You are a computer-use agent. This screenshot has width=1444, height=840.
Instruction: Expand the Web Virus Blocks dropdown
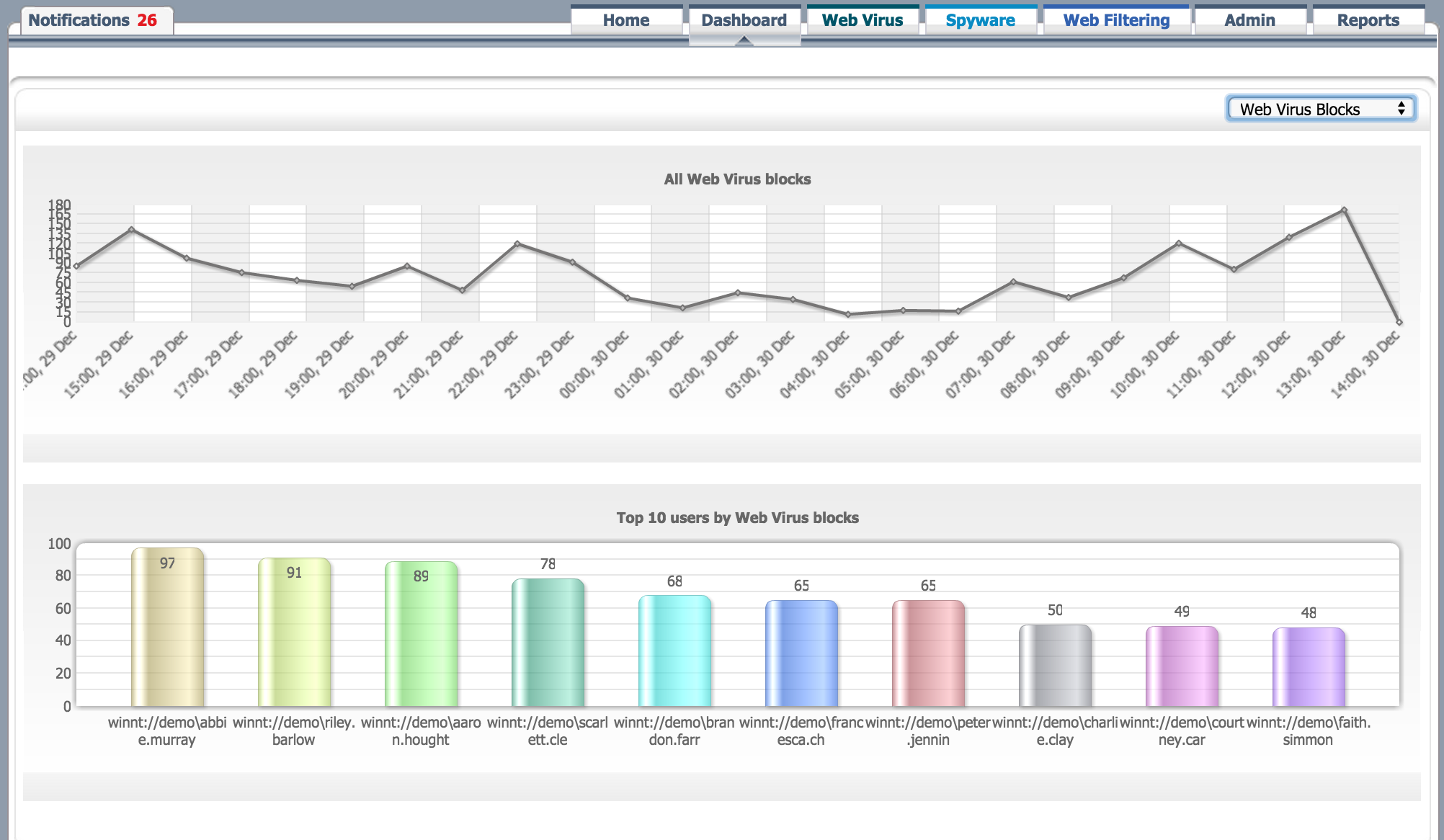click(x=1321, y=109)
